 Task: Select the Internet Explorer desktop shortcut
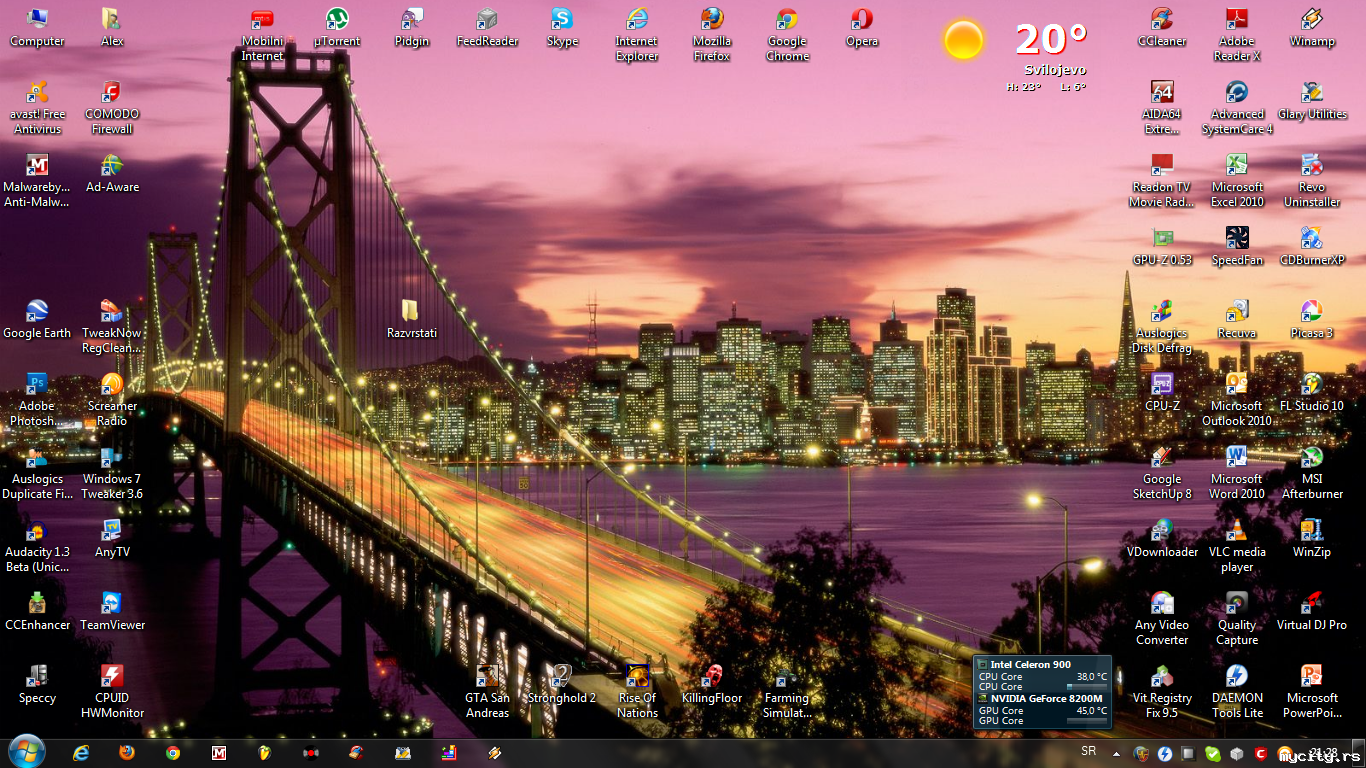[x=637, y=35]
